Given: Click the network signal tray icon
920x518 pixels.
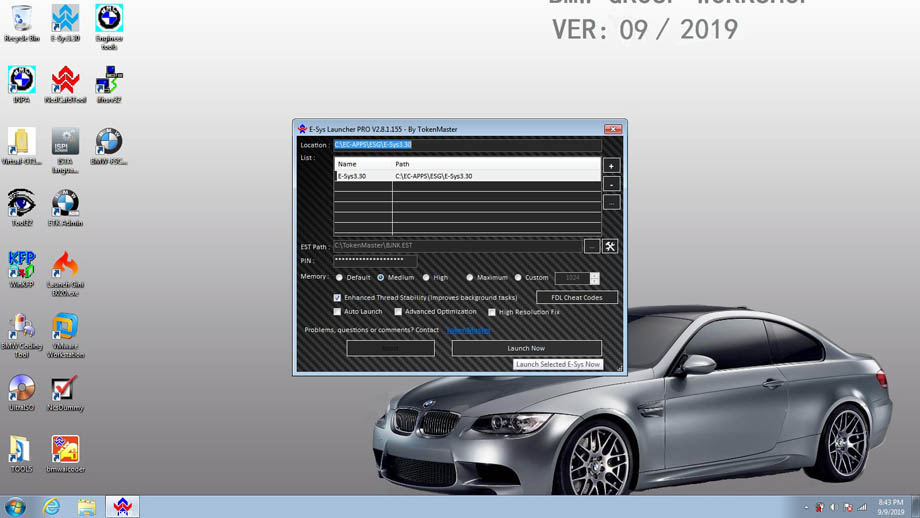Looking at the screenshot, I should [x=862, y=507].
